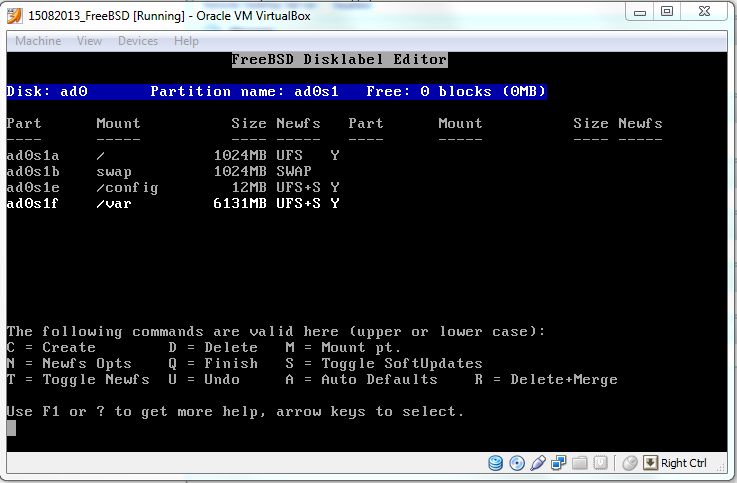737x483 pixels.
Task: Open the Devices menu
Action: point(138,41)
